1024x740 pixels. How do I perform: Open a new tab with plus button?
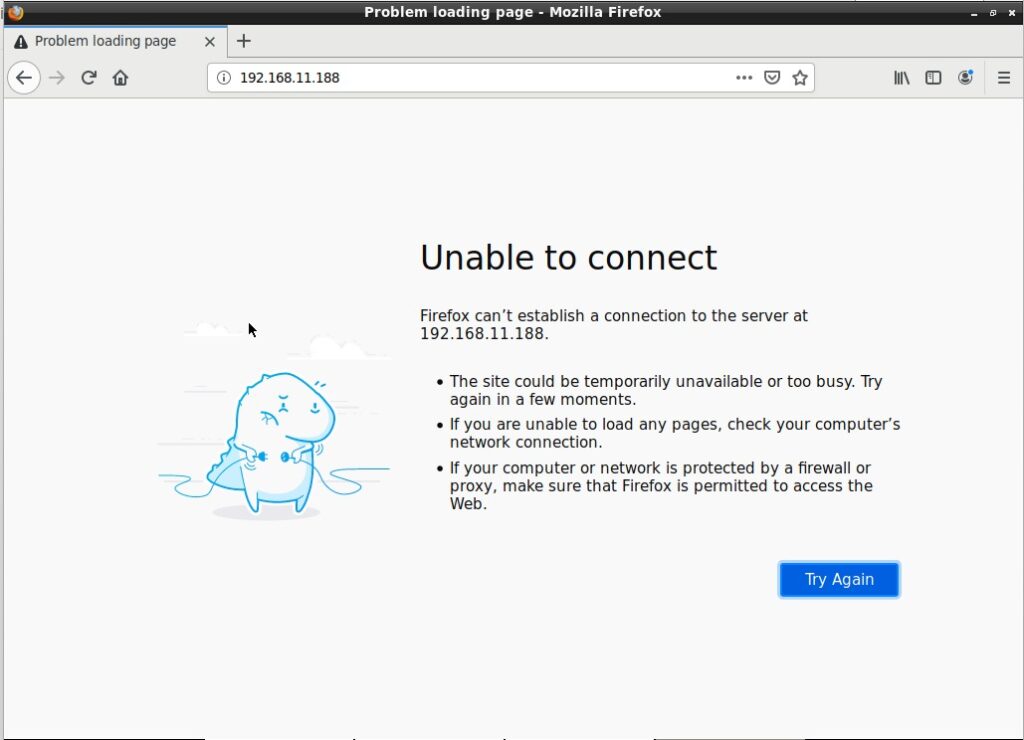coord(244,41)
